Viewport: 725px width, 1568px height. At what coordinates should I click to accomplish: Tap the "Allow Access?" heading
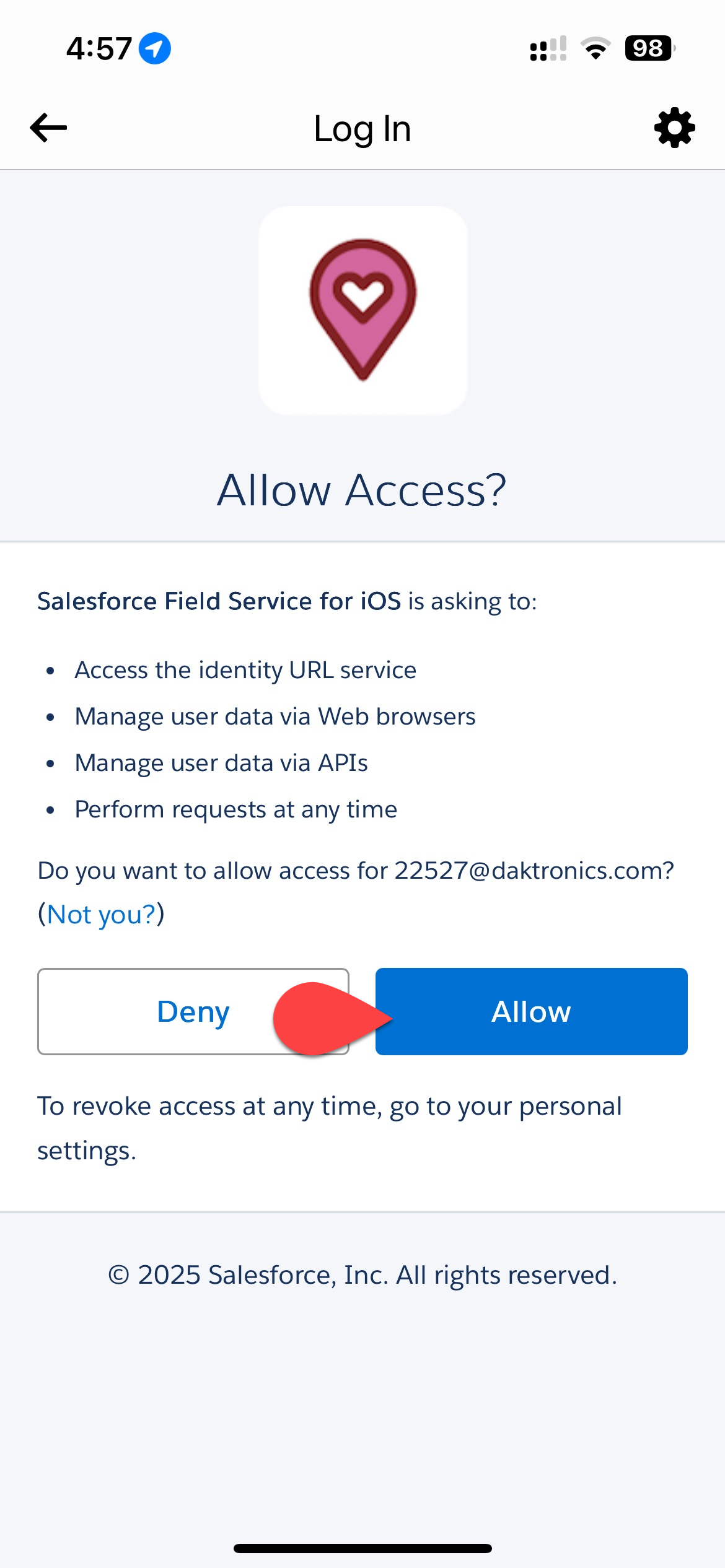[362, 490]
